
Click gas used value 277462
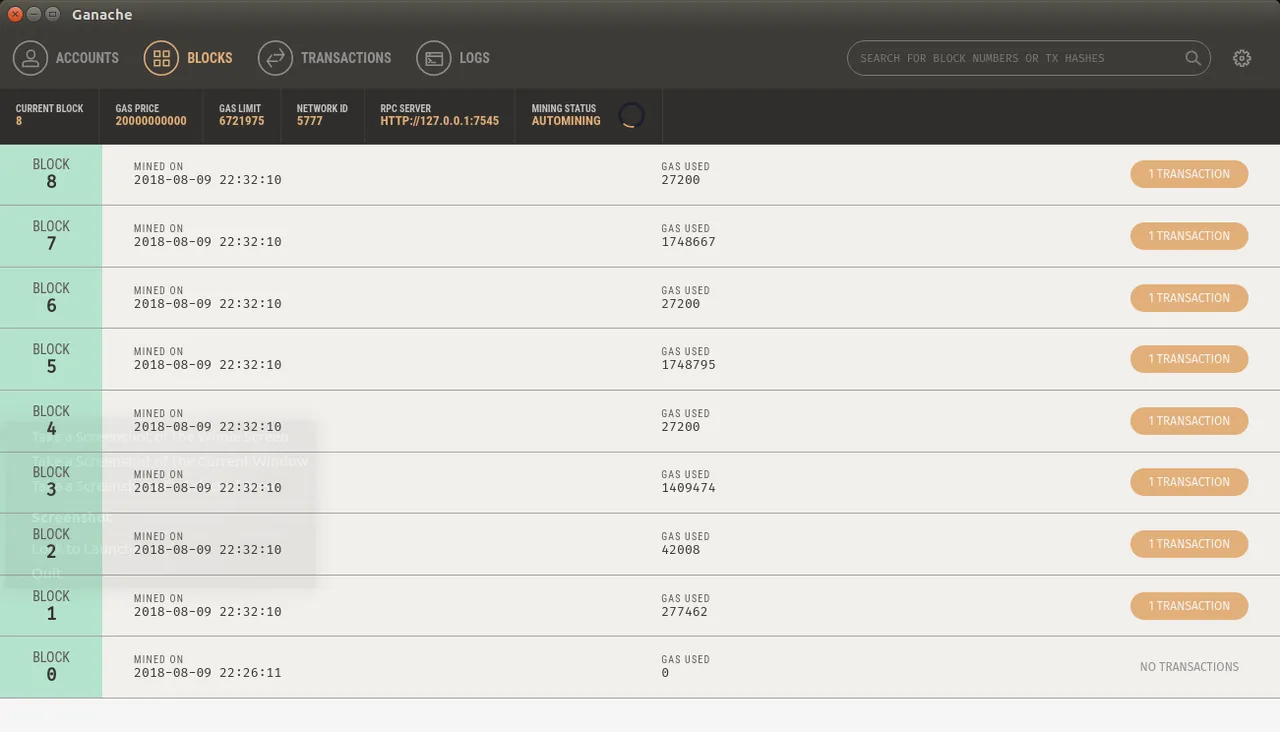click(x=685, y=612)
